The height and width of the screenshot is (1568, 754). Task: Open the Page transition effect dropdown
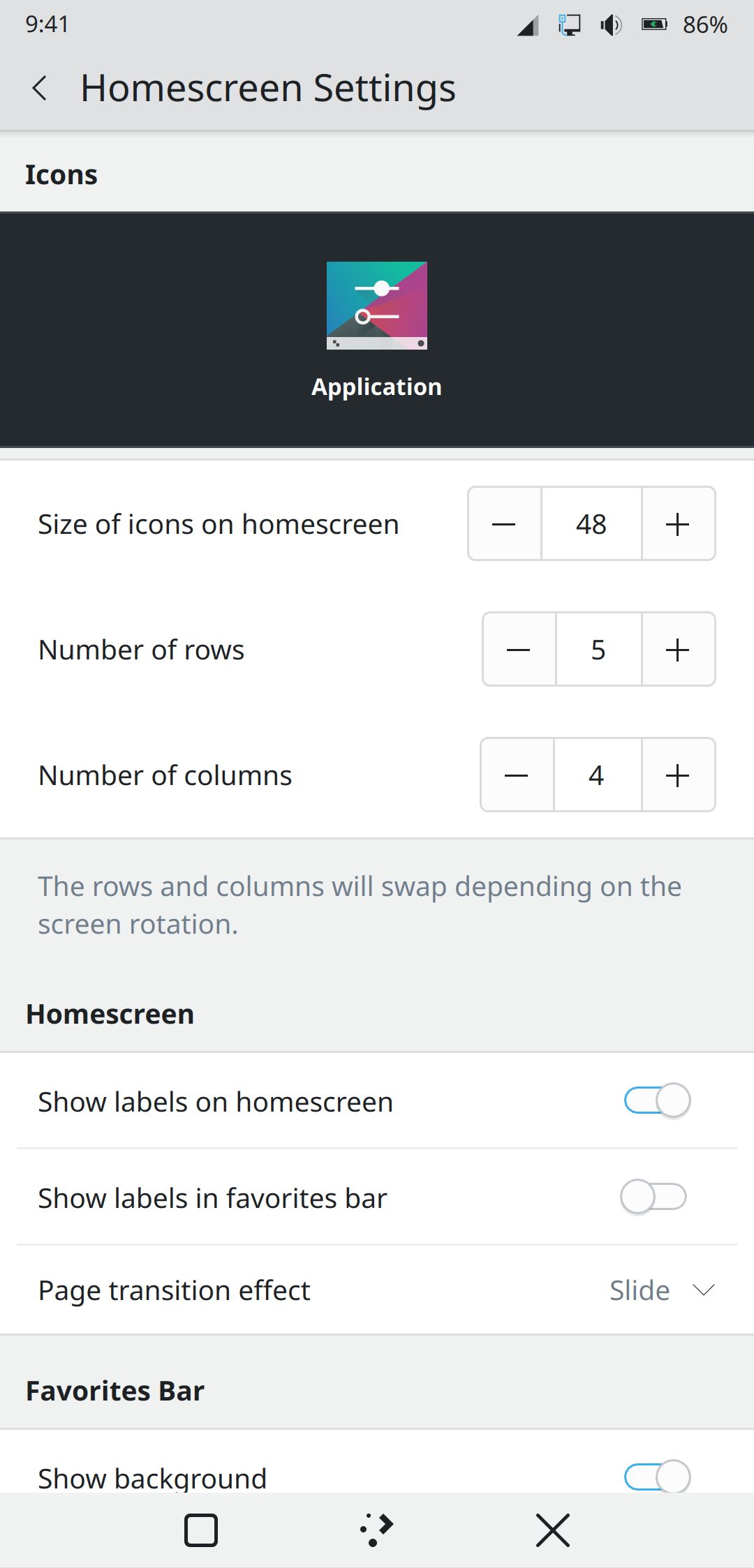[661, 1290]
